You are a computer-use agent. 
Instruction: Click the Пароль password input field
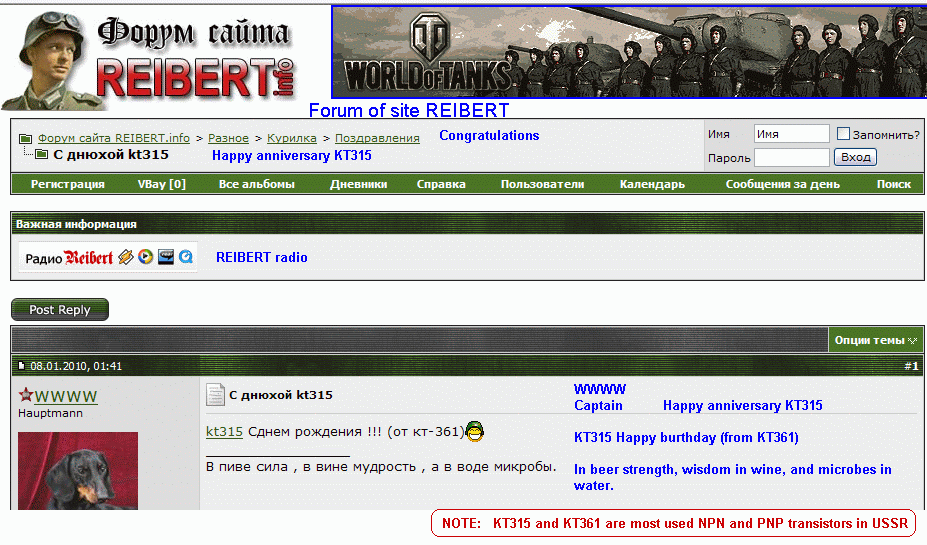click(792, 158)
